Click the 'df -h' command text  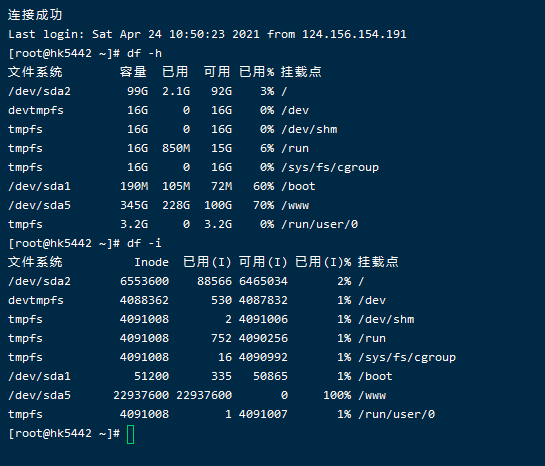pos(145,54)
